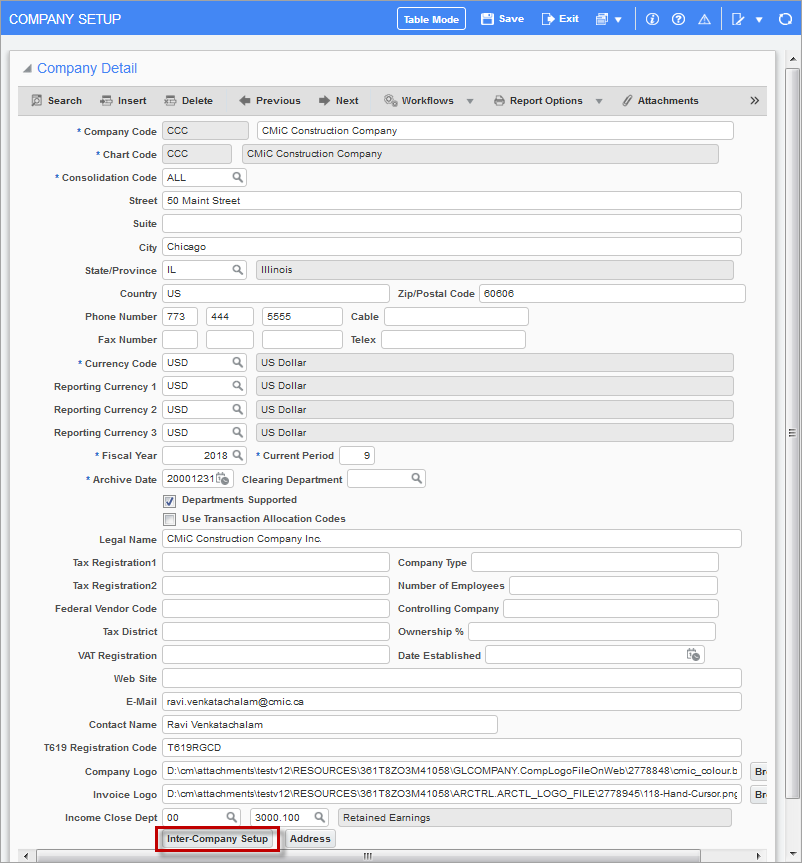
Task: Open lookup for Reporting Currency 3
Action: [237, 432]
